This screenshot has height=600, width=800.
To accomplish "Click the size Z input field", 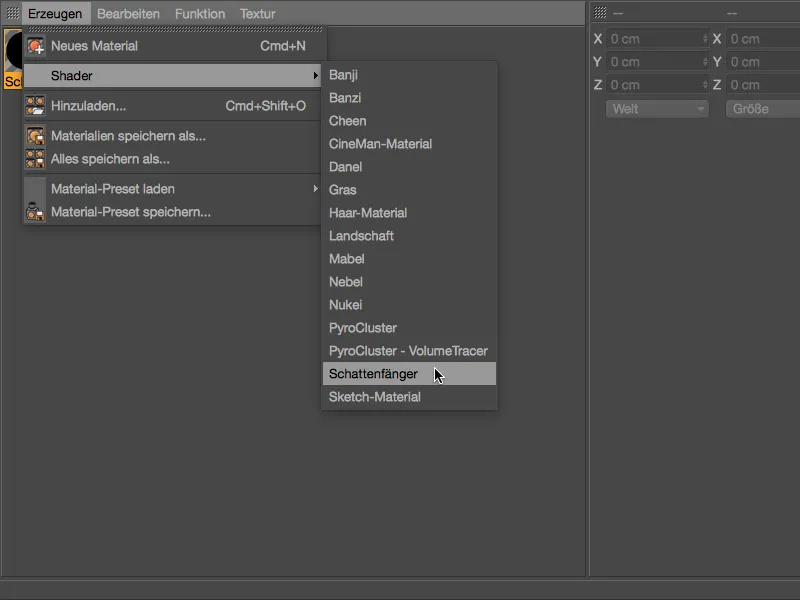I will [763, 85].
